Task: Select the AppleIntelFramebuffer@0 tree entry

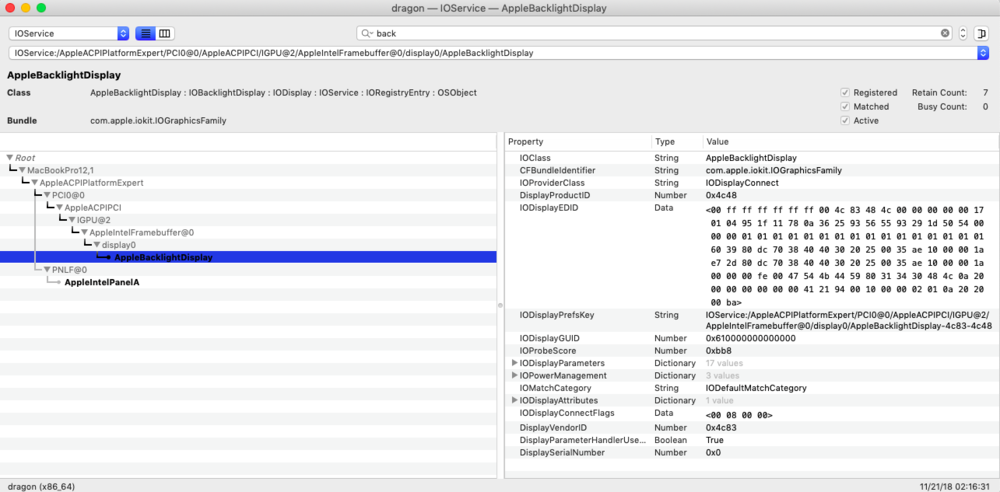Action: coord(141,232)
